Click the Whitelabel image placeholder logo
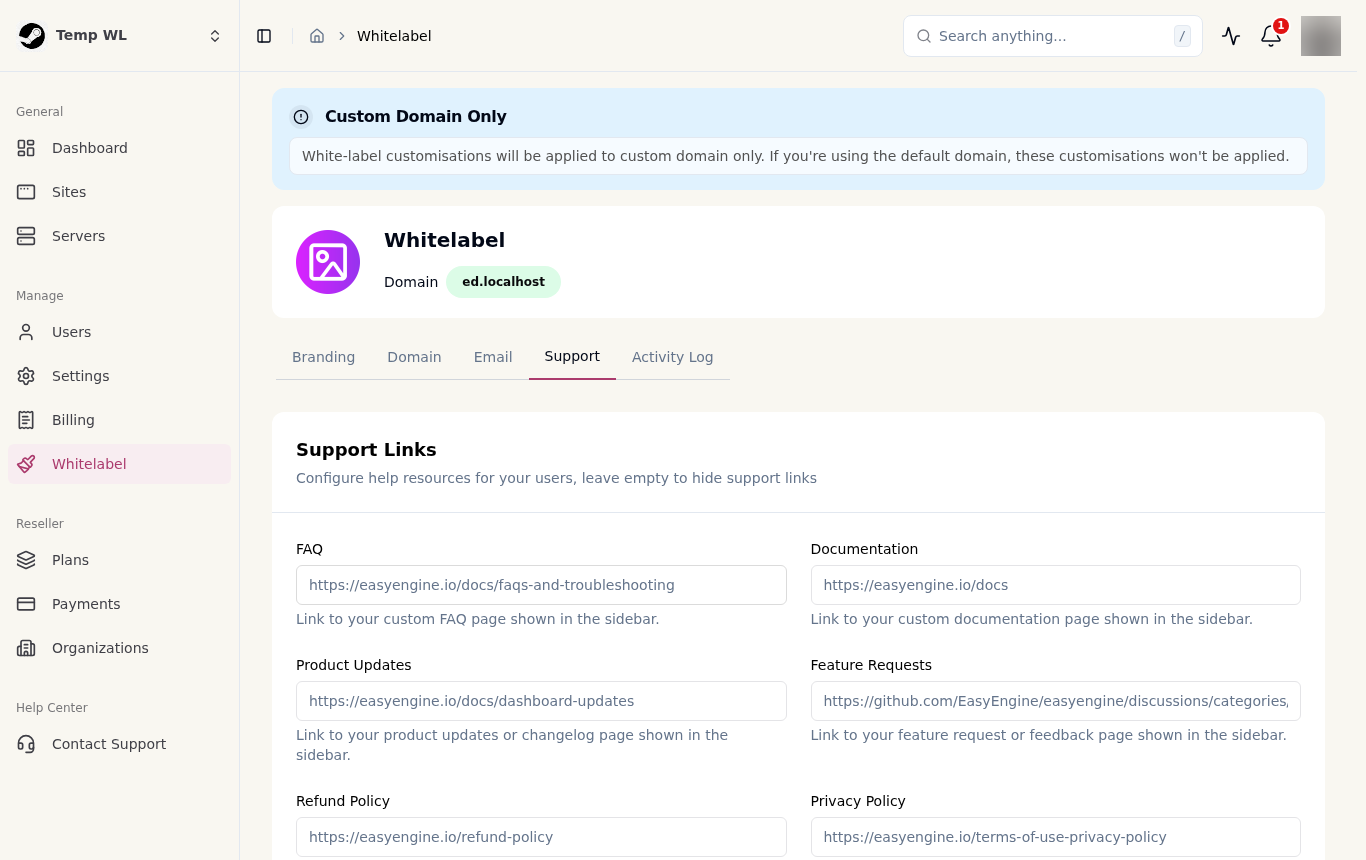 [x=328, y=262]
